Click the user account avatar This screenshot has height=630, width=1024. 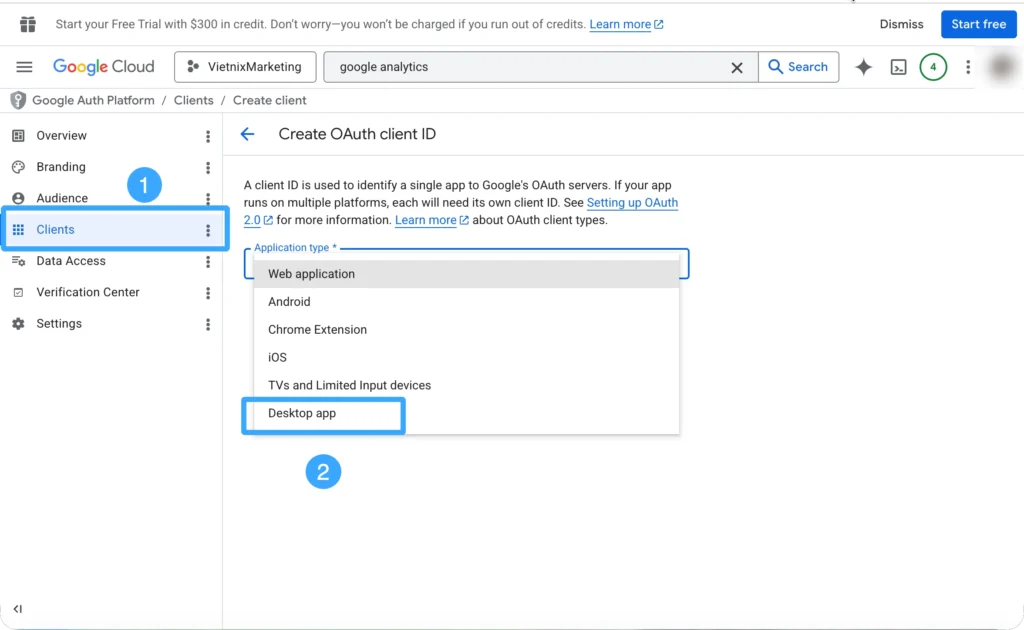(1001, 67)
